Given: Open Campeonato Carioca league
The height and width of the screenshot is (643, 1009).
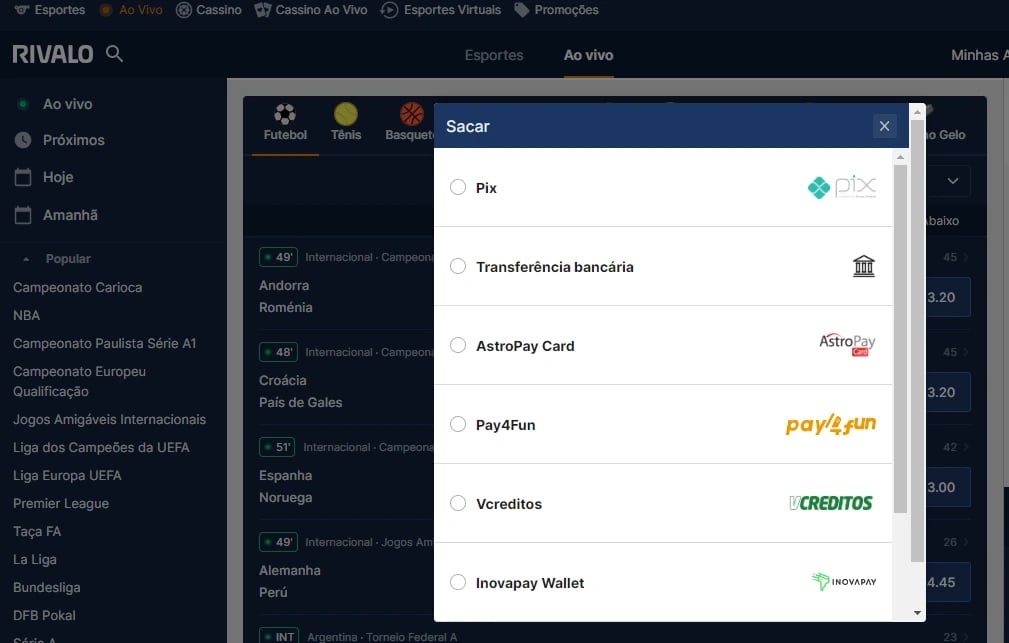Looking at the screenshot, I should pos(77,288).
